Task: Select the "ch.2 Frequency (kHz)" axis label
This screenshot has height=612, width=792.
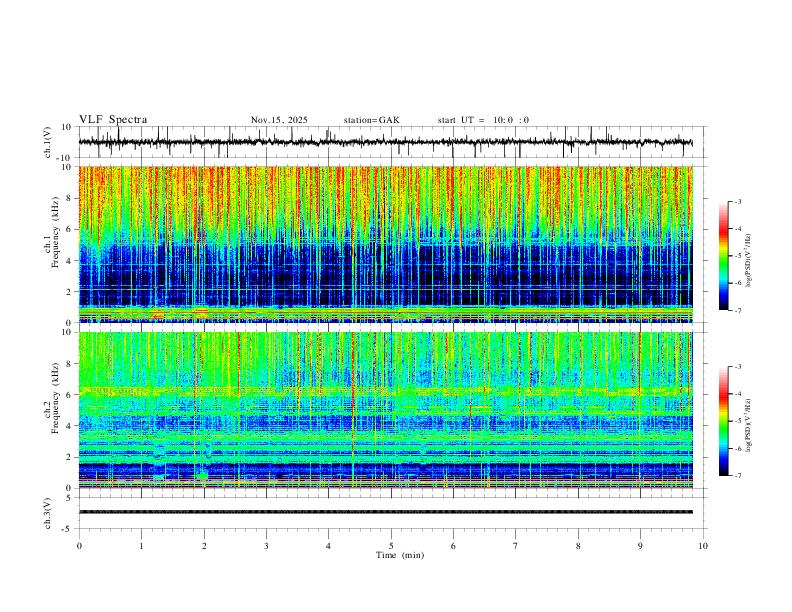Action: coord(52,398)
